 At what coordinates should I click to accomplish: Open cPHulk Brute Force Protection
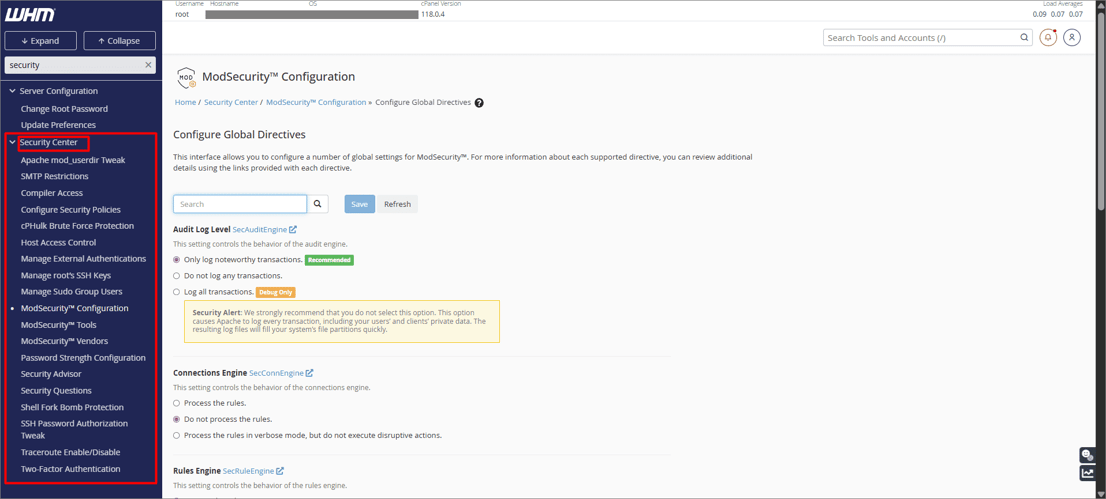(77, 226)
